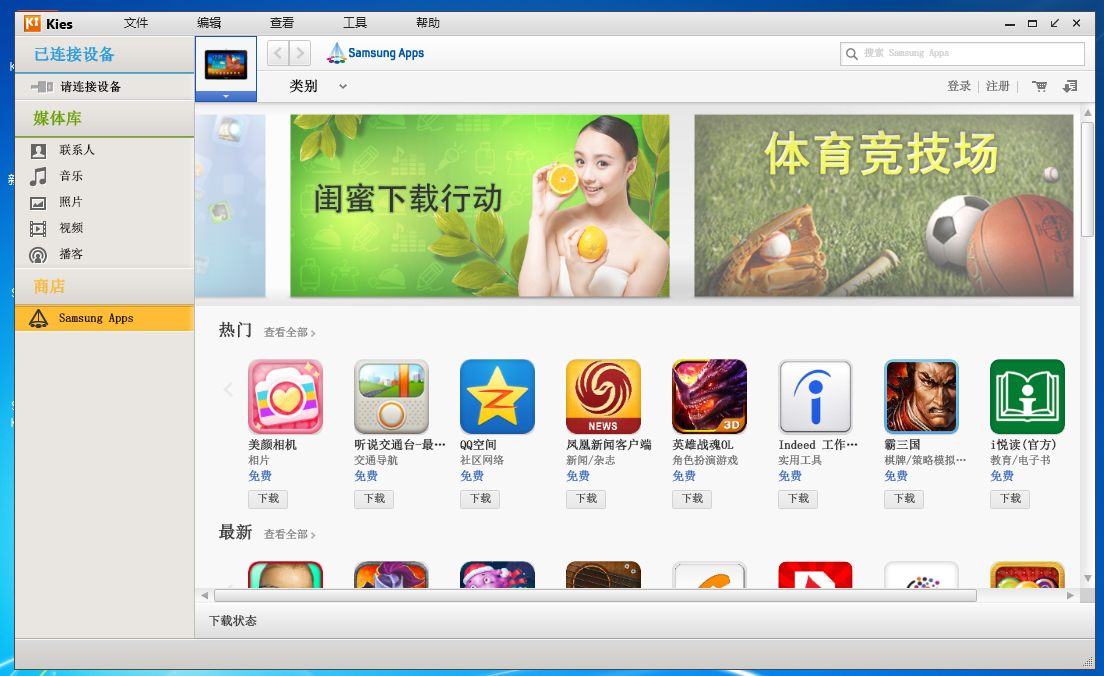Click the mini-mode diagonal arrow window button
This screenshot has width=1104, height=676.
pos(1054,23)
